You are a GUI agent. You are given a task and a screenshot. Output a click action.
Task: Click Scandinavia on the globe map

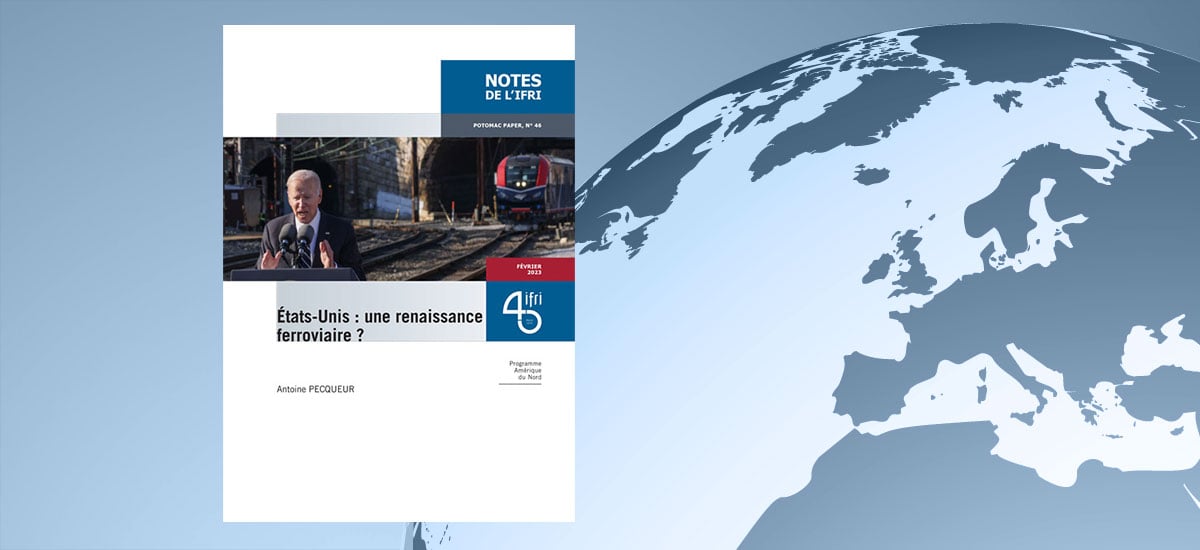coord(1010,200)
